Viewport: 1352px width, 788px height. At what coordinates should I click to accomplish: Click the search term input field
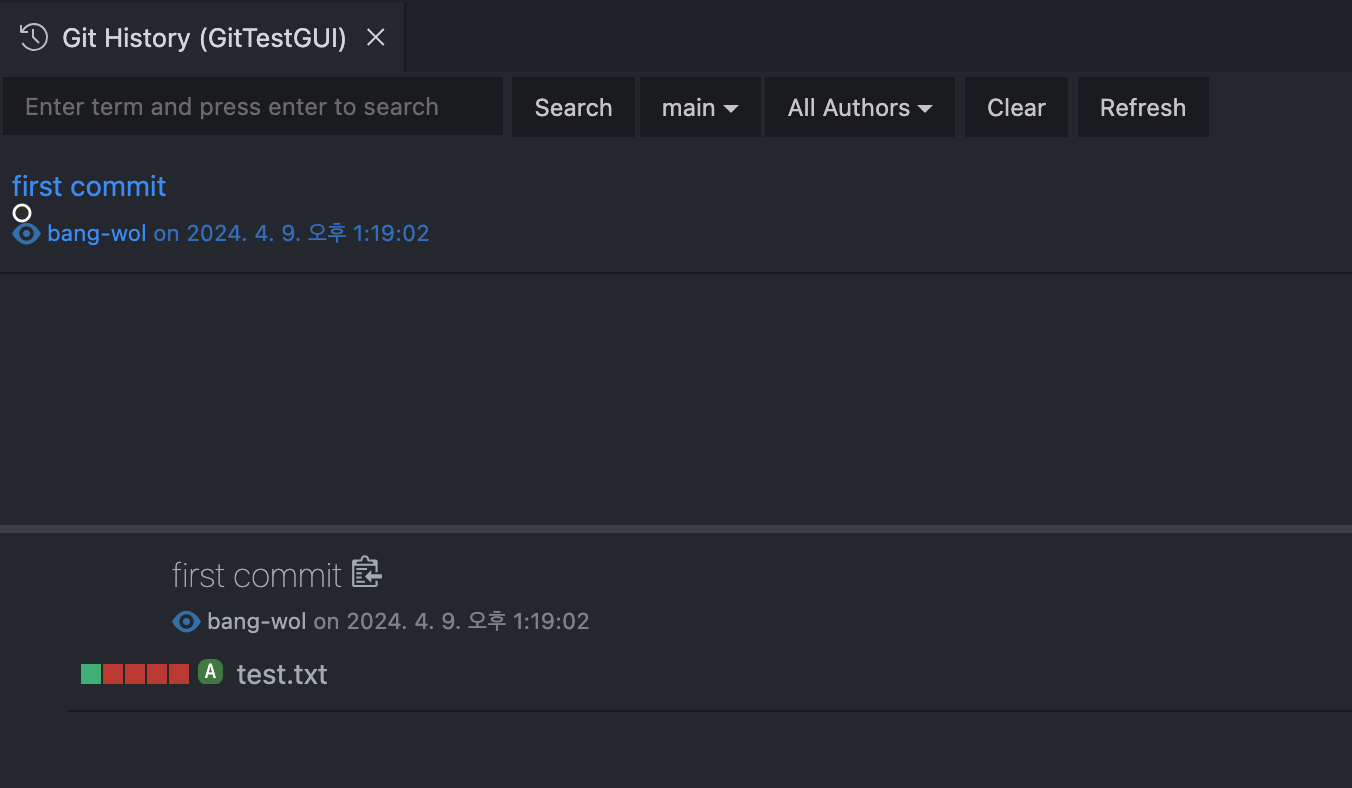[252, 107]
